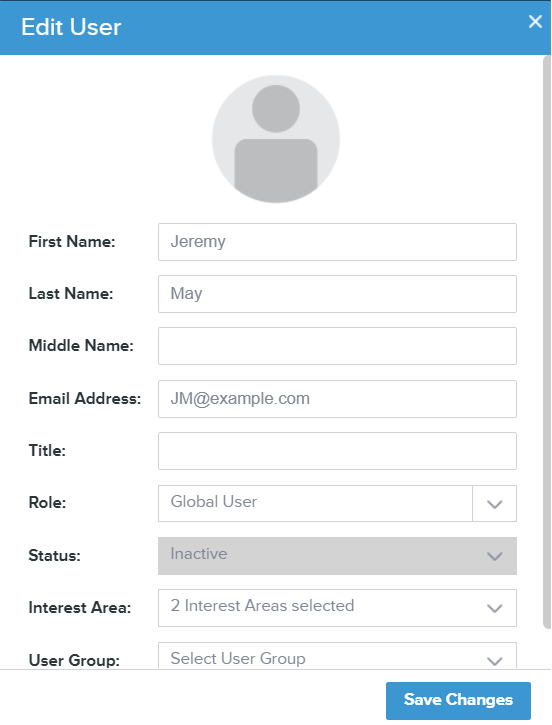Image resolution: width=552 pixels, height=725 pixels.
Task: Click the Email Address label
Action: [85, 399]
